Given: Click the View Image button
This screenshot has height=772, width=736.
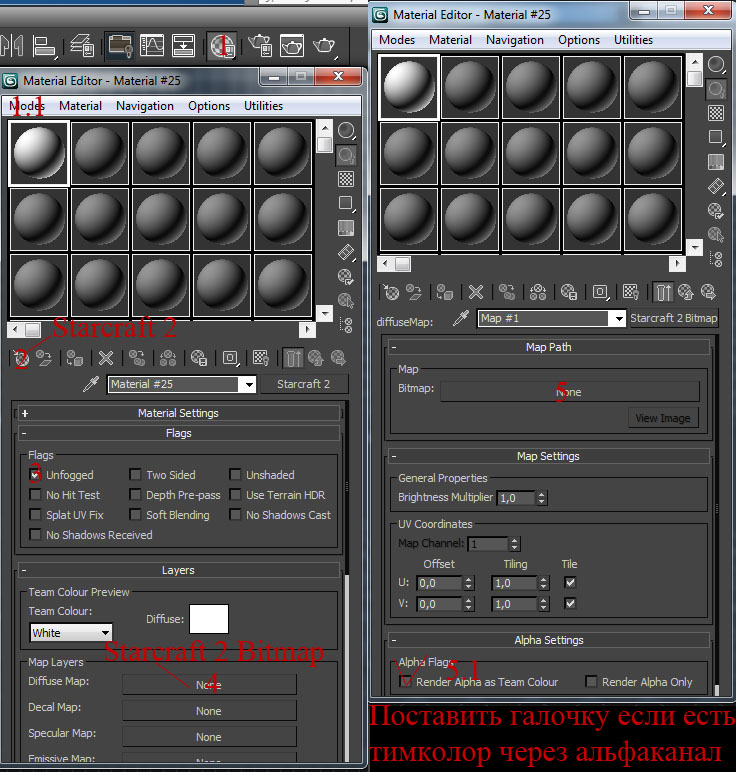Looking at the screenshot, I should point(663,418).
